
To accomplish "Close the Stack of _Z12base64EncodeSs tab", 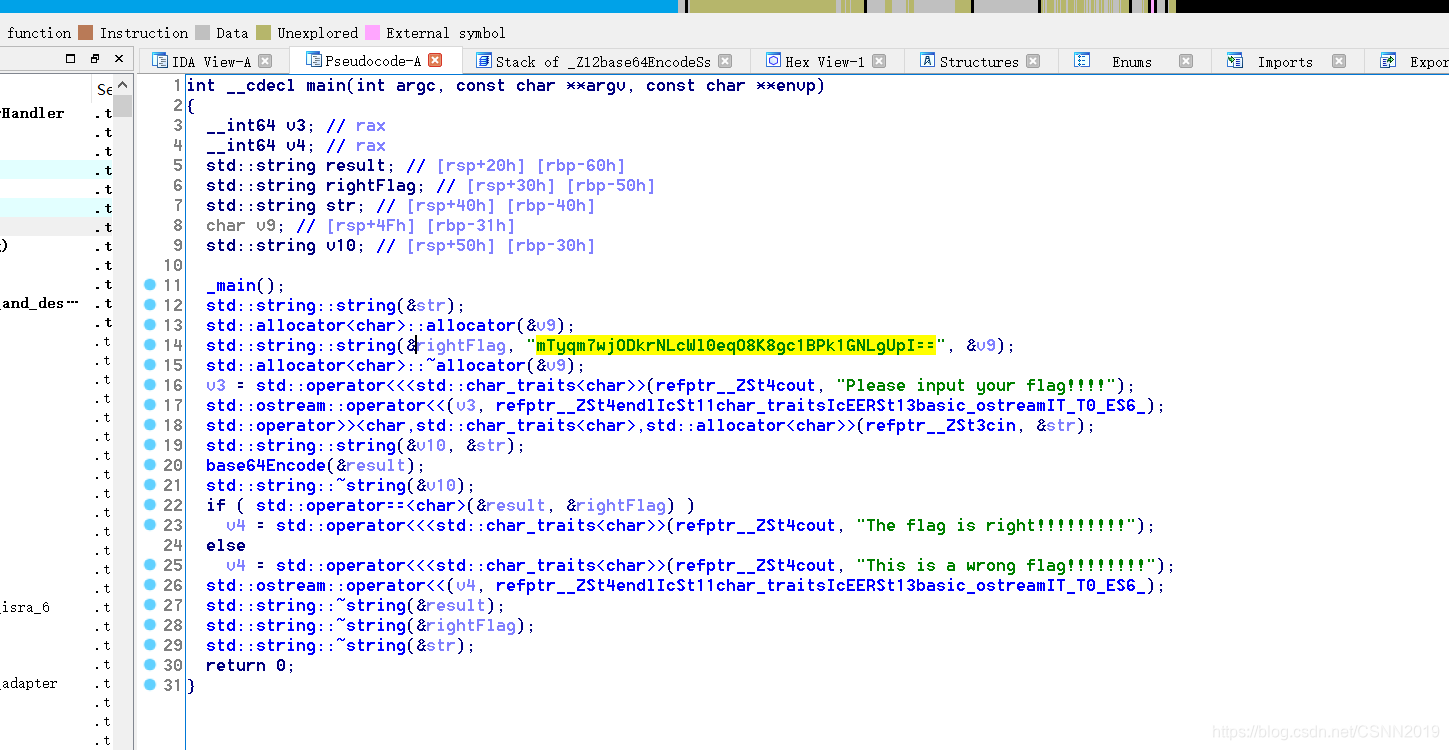I will click(725, 61).
